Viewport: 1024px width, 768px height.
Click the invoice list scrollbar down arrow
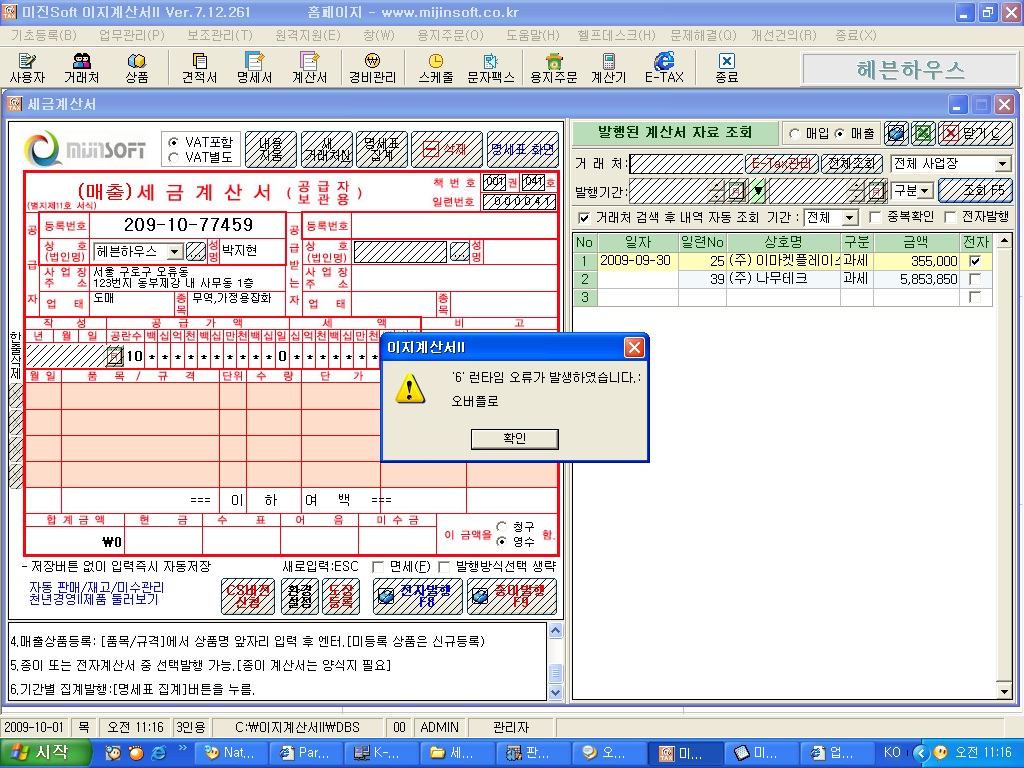(x=1004, y=691)
